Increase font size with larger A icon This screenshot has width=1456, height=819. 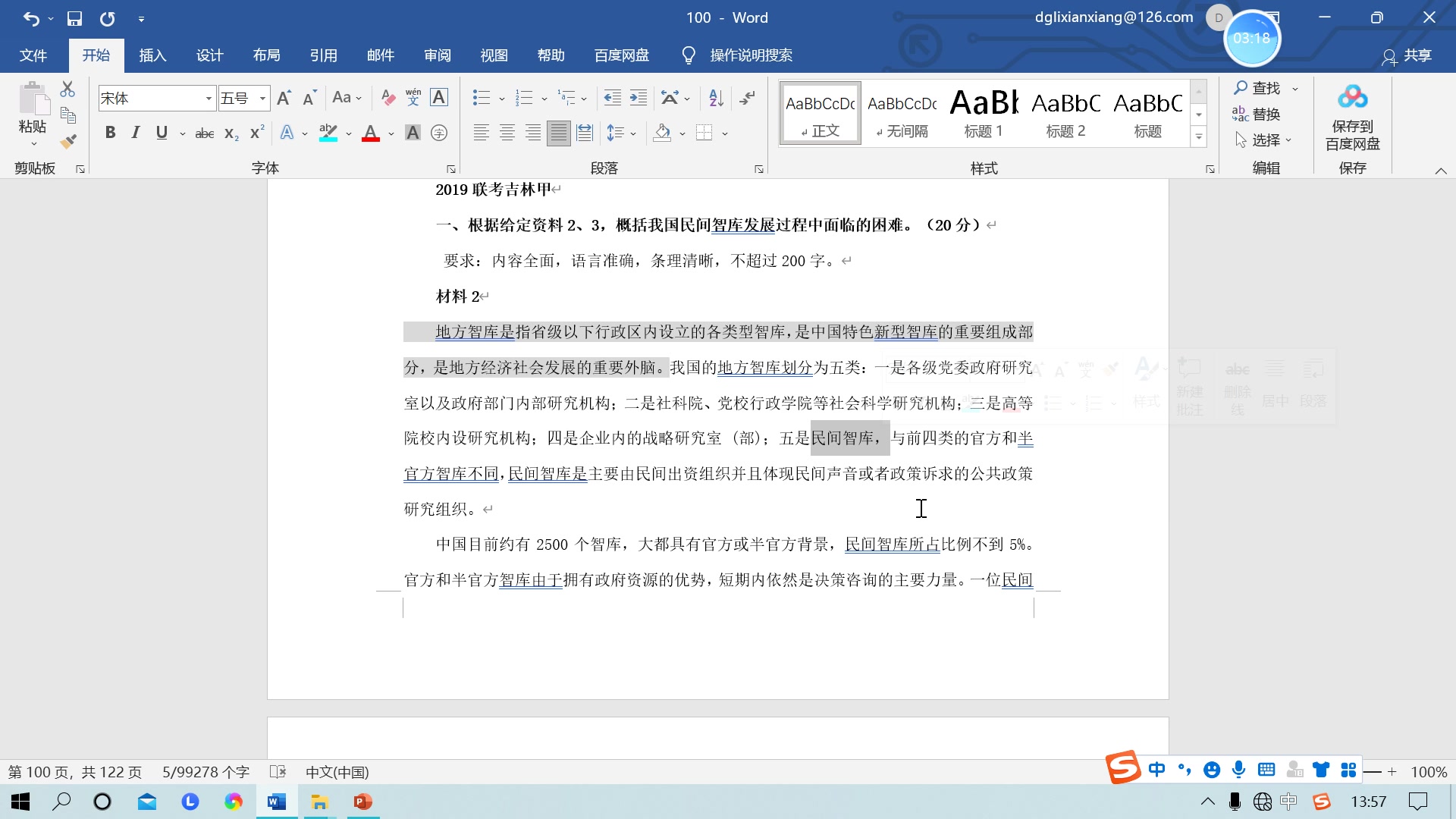click(284, 98)
